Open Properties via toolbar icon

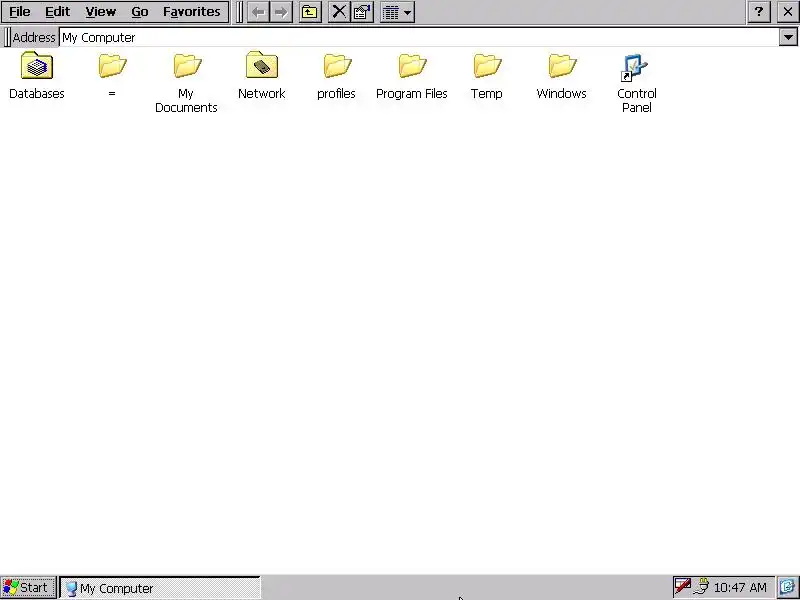(x=362, y=12)
